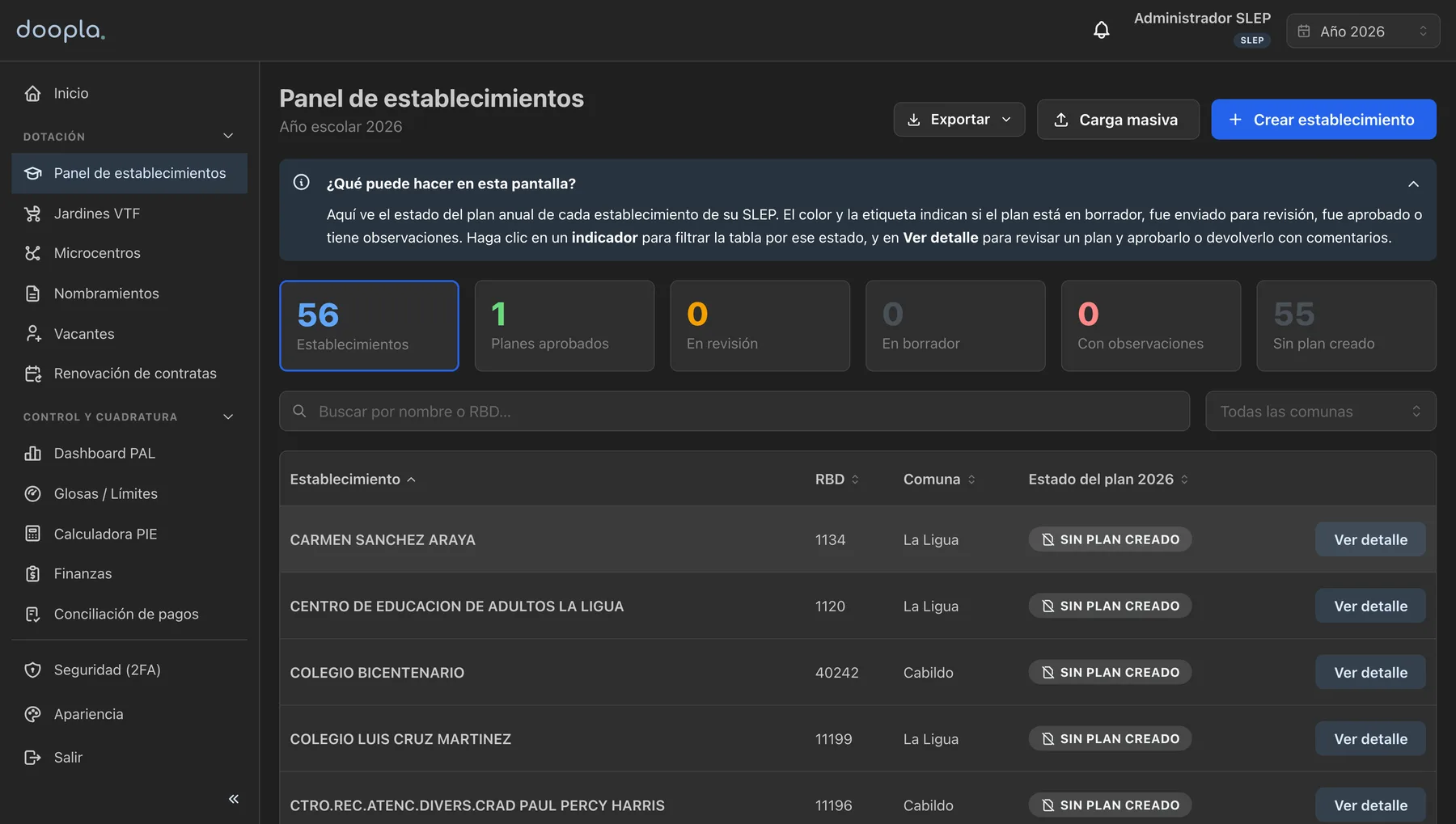1456x824 pixels.
Task: Filter by Con observaciones indicator
Action: [x=1151, y=326]
